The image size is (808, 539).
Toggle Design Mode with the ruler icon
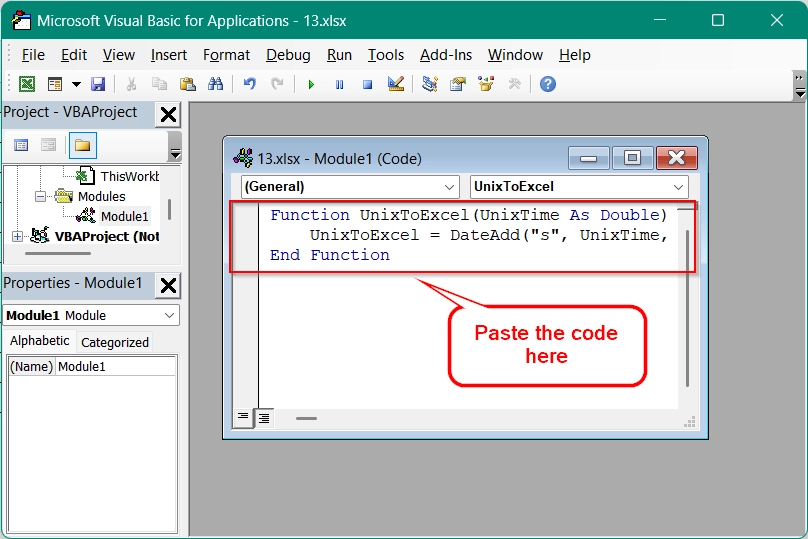(x=396, y=84)
